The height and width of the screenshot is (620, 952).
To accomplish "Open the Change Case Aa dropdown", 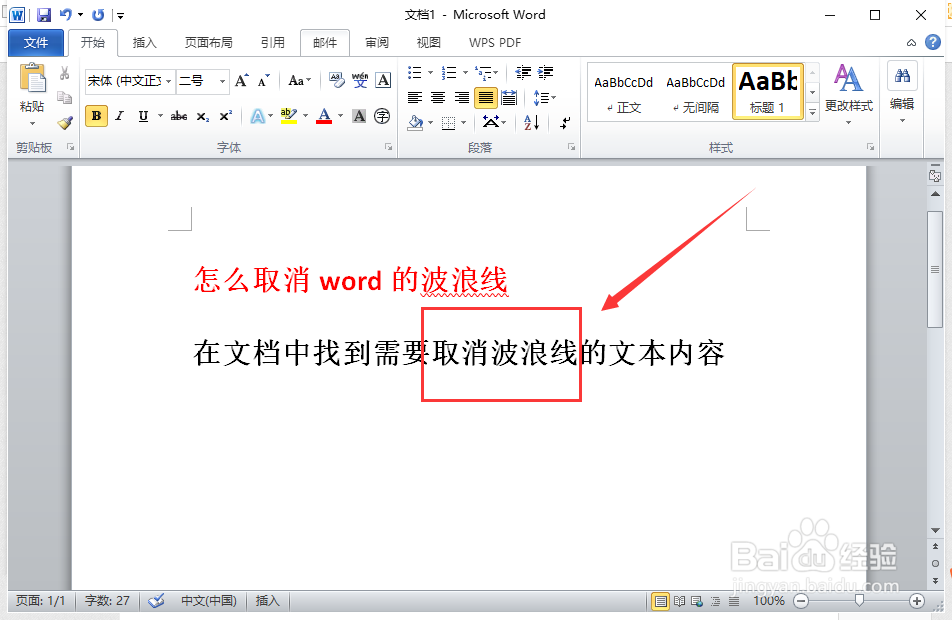I will click(x=299, y=80).
